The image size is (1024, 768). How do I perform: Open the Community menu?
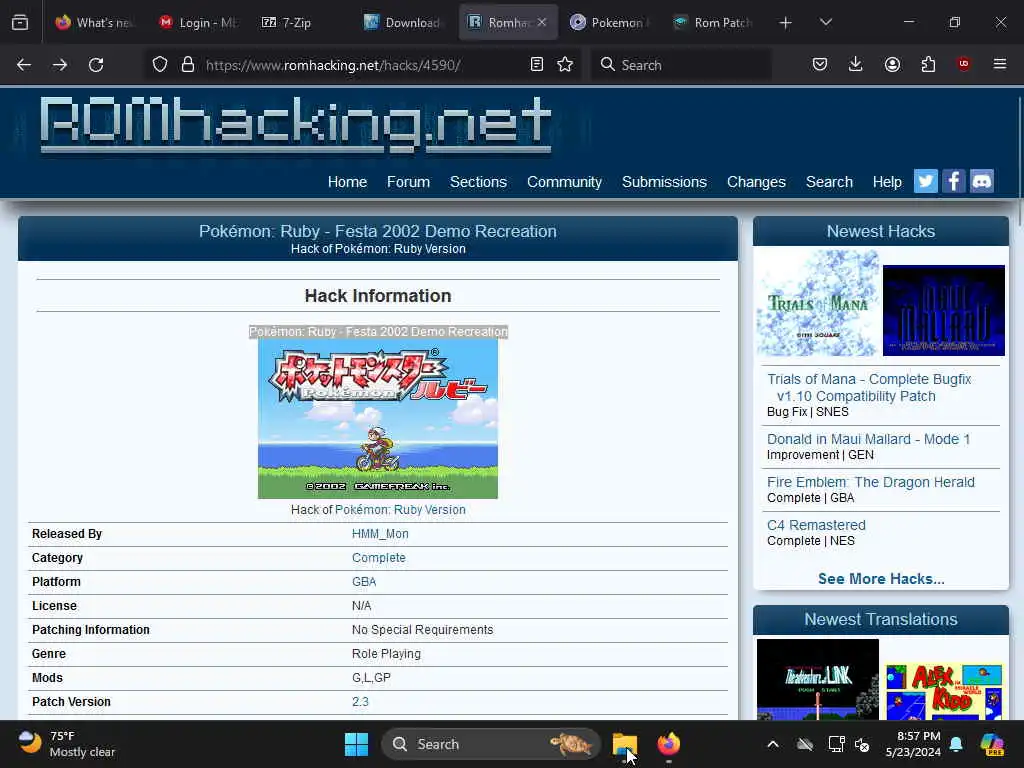point(564,182)
